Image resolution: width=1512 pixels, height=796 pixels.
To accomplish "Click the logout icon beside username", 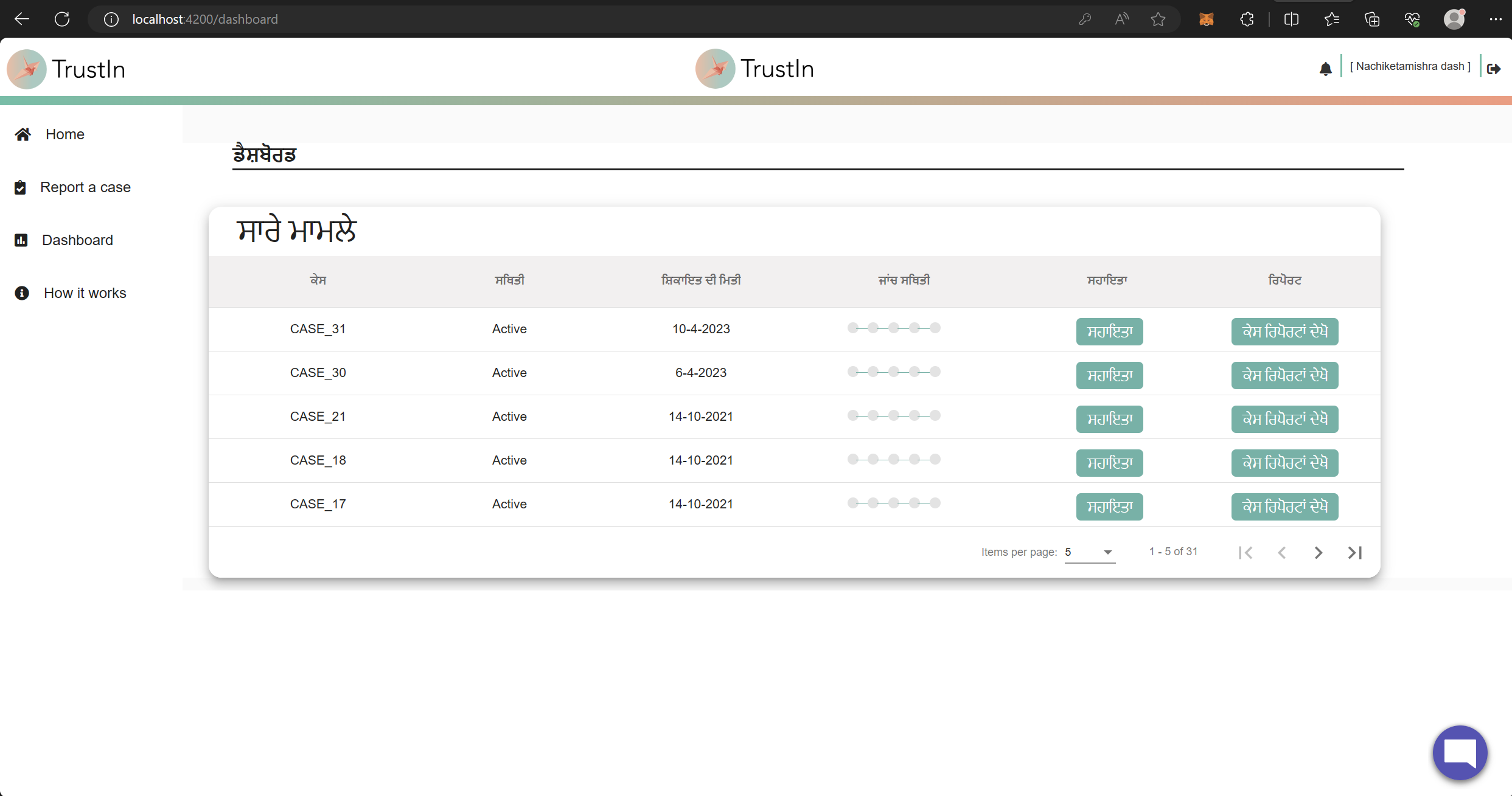I will [x=1494, y=69].
